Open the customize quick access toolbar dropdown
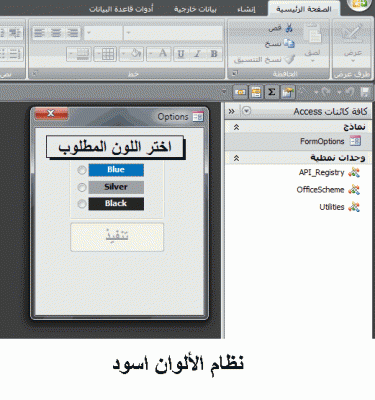Screen dimensions: 375x400 (x=224, y=92)
